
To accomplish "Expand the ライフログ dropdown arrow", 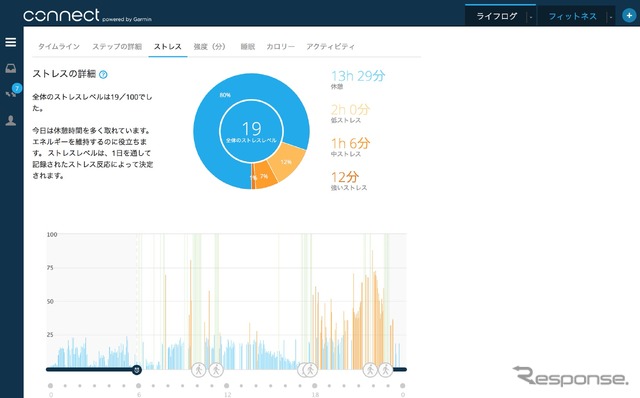I will pos(531,17).
